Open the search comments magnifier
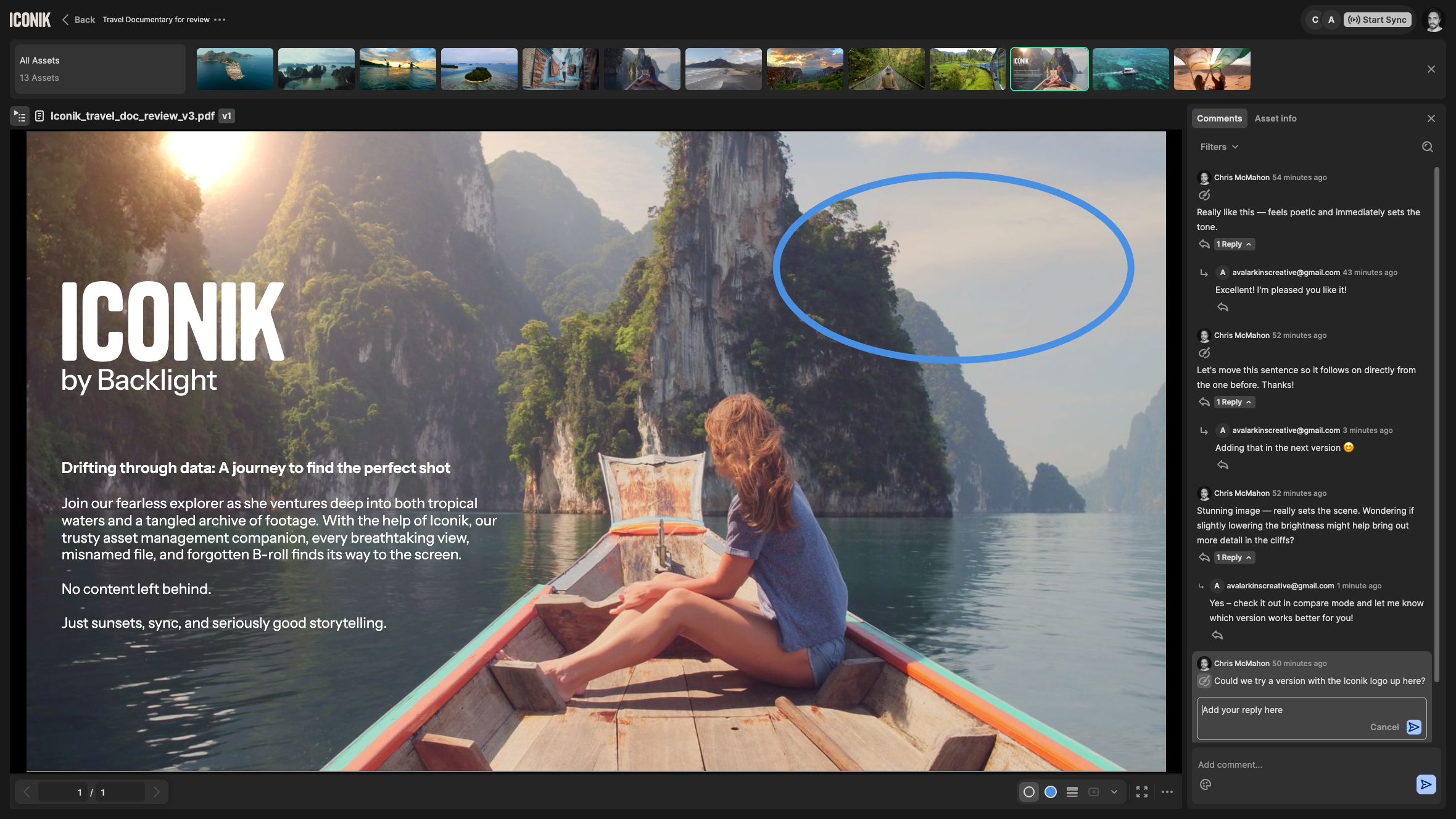Image resolution: width=1456 pixels, height=819 pixels. [x=1427, y=147]
